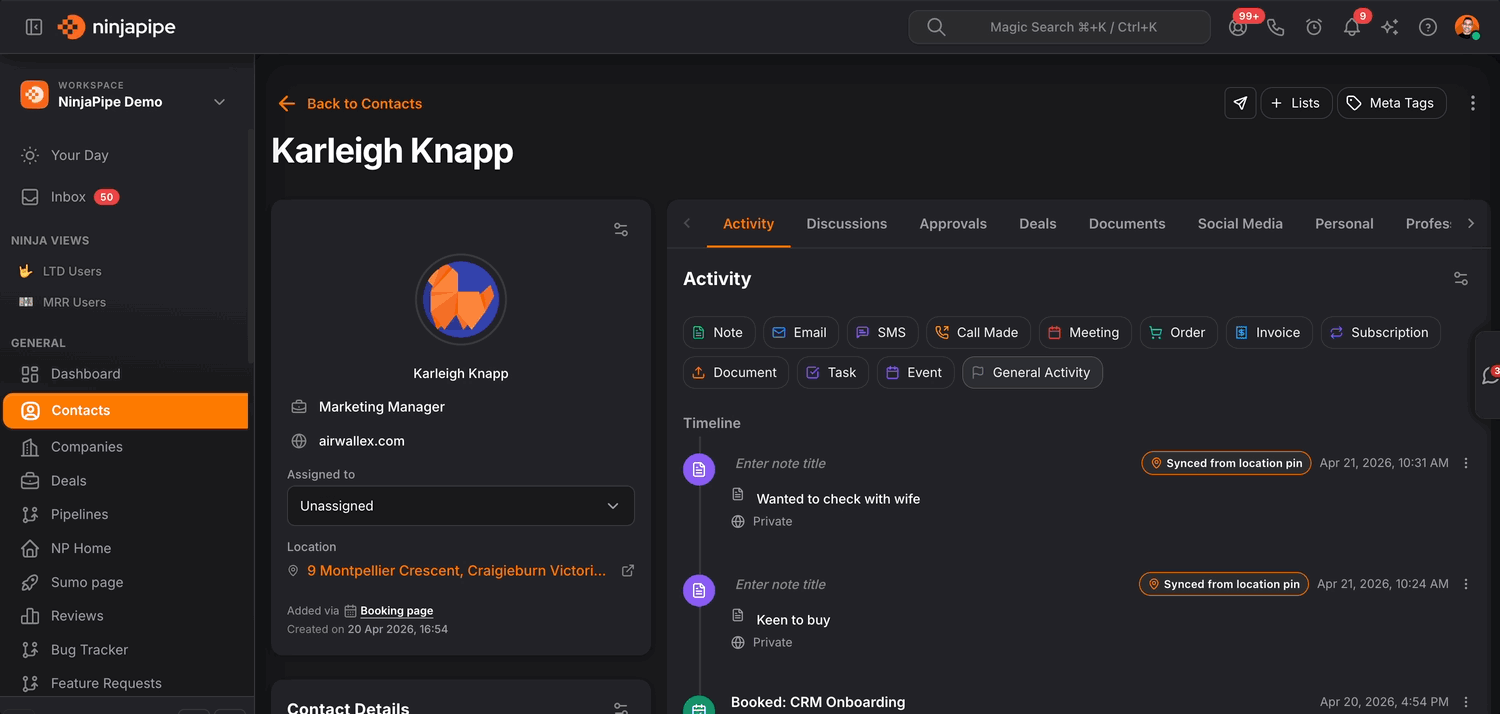The width and height of the screenshot is (1500, 714).
Task: Click the Meta Tags button
Action: point(1391,103)
